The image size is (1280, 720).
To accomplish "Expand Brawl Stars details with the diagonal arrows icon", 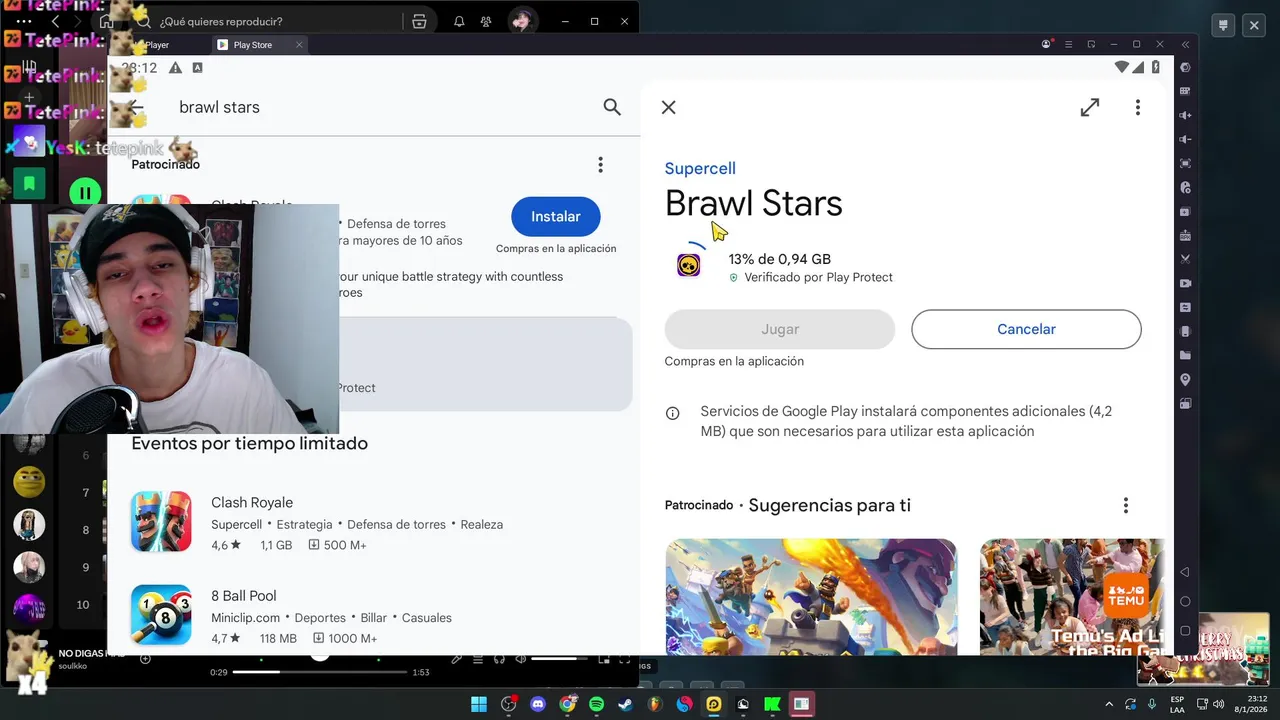I will tap(1090, 107).
